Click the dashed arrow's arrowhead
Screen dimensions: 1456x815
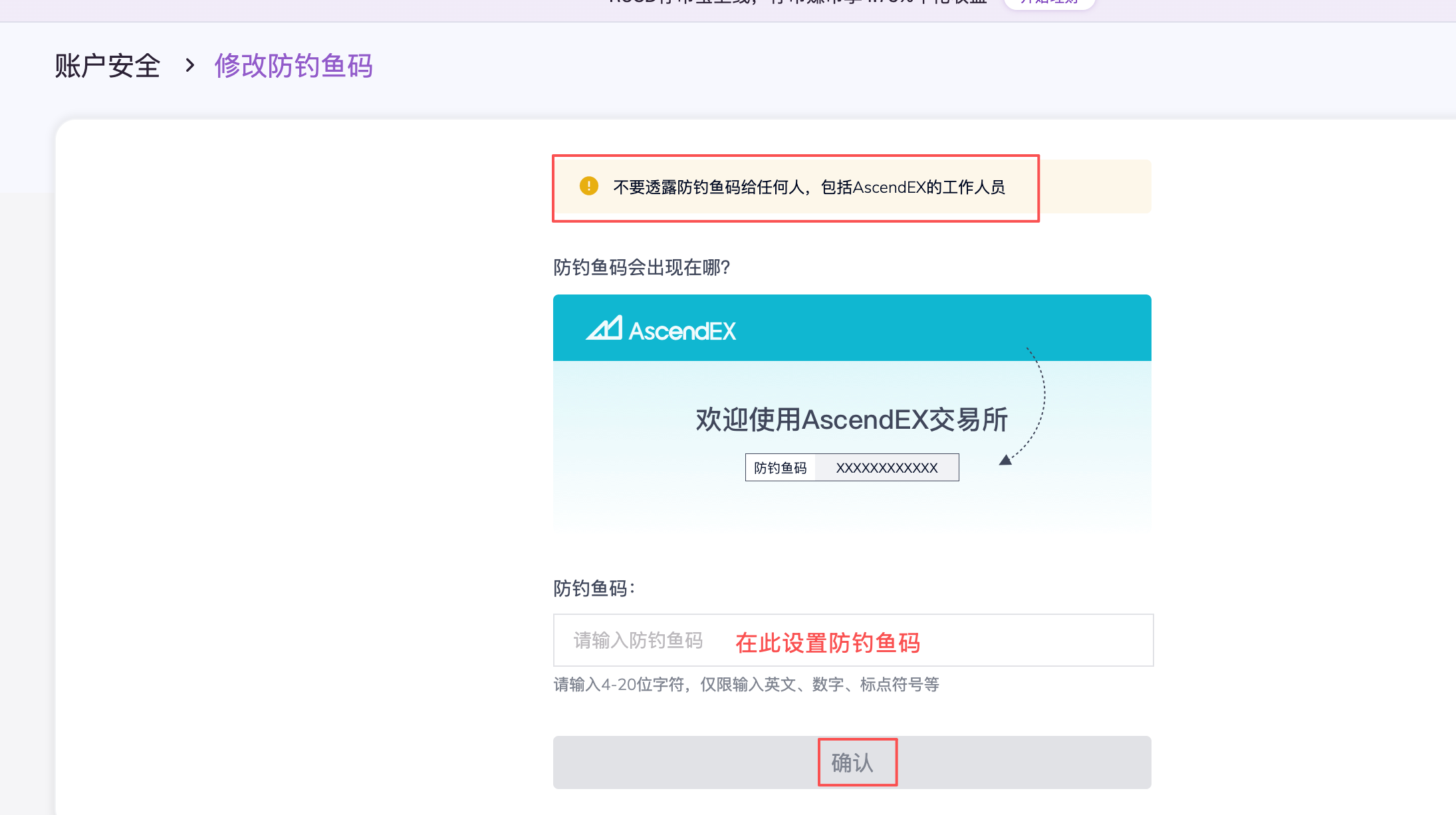(1006, 460)
